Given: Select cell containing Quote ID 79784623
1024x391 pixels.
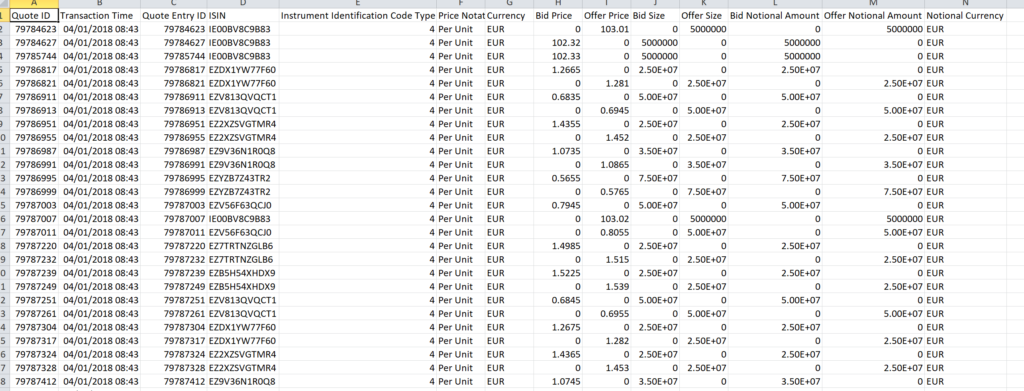Looking at the screenshot, I should pos(35,29).
